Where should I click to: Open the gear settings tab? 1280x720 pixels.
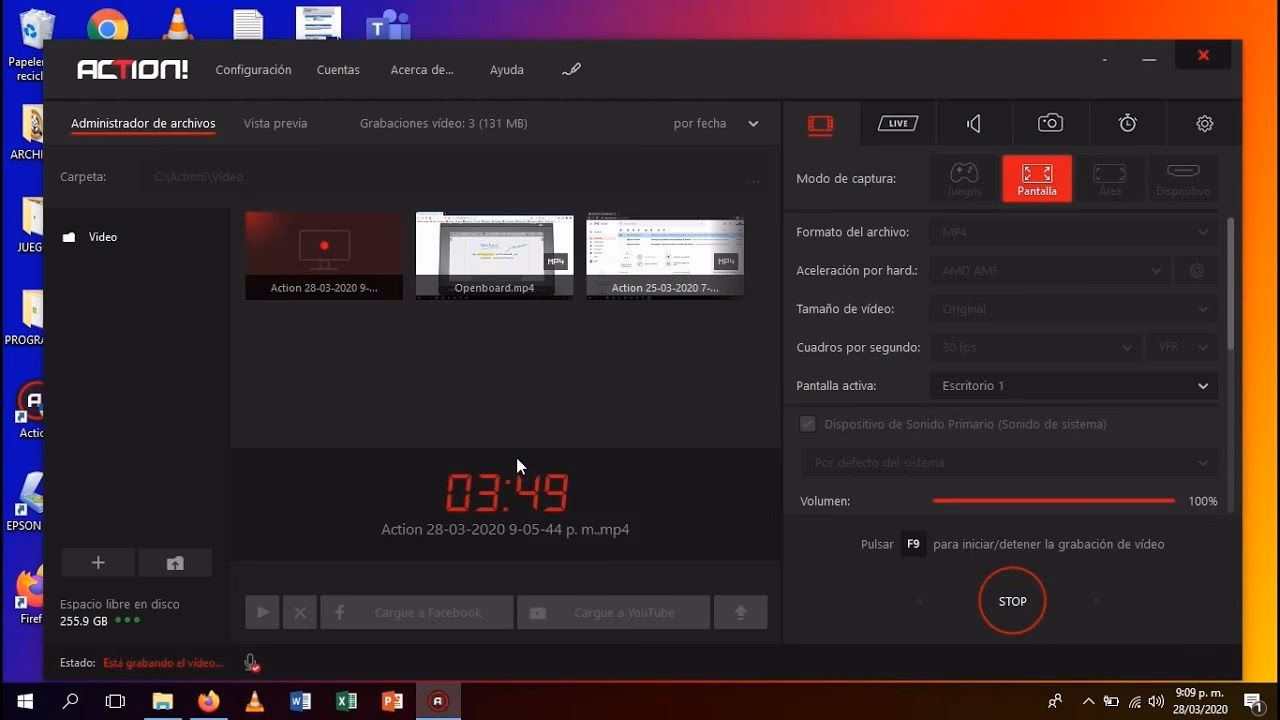click(1205, 124)
